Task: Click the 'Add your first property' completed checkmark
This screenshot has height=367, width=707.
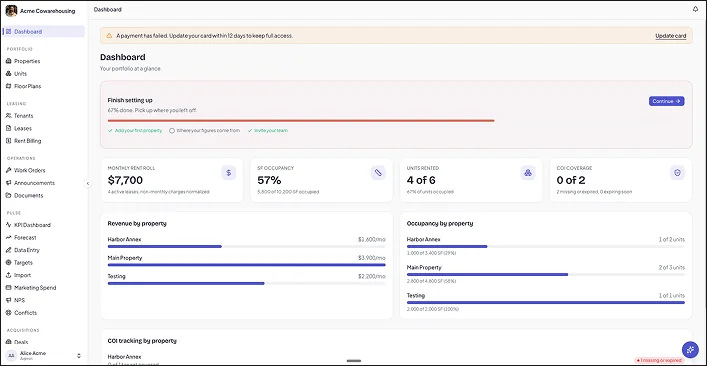Action: [x=110, y=131]
